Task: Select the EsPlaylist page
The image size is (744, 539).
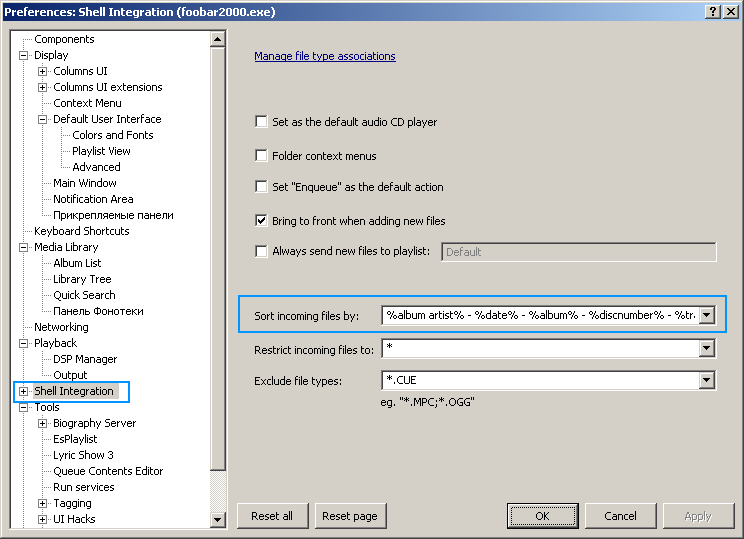Action: click(75, 439)
